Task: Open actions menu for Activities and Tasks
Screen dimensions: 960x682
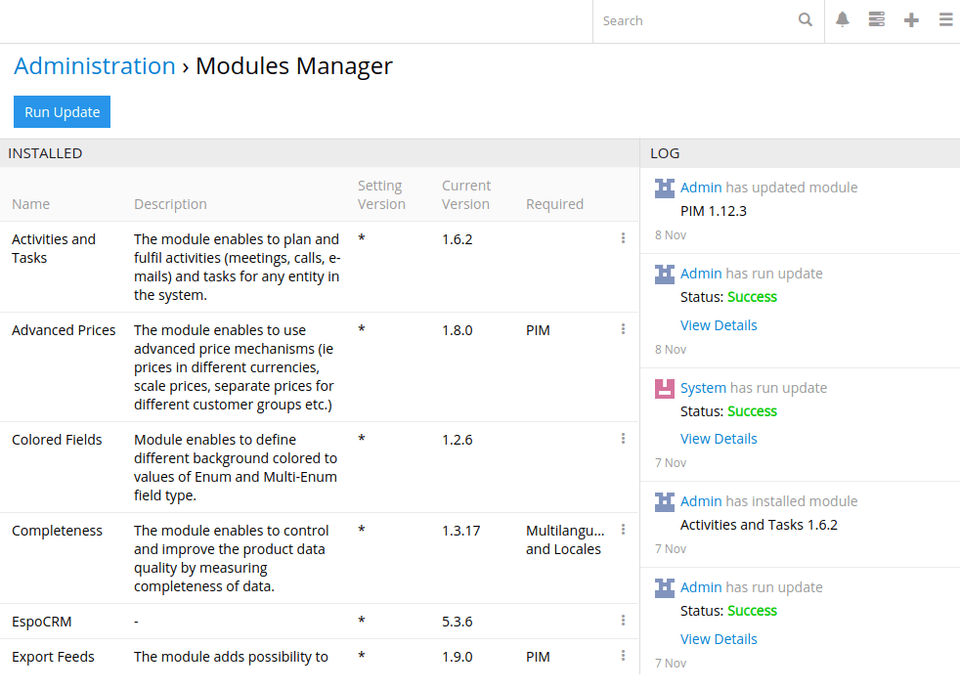Action: (x=623, y=238)
